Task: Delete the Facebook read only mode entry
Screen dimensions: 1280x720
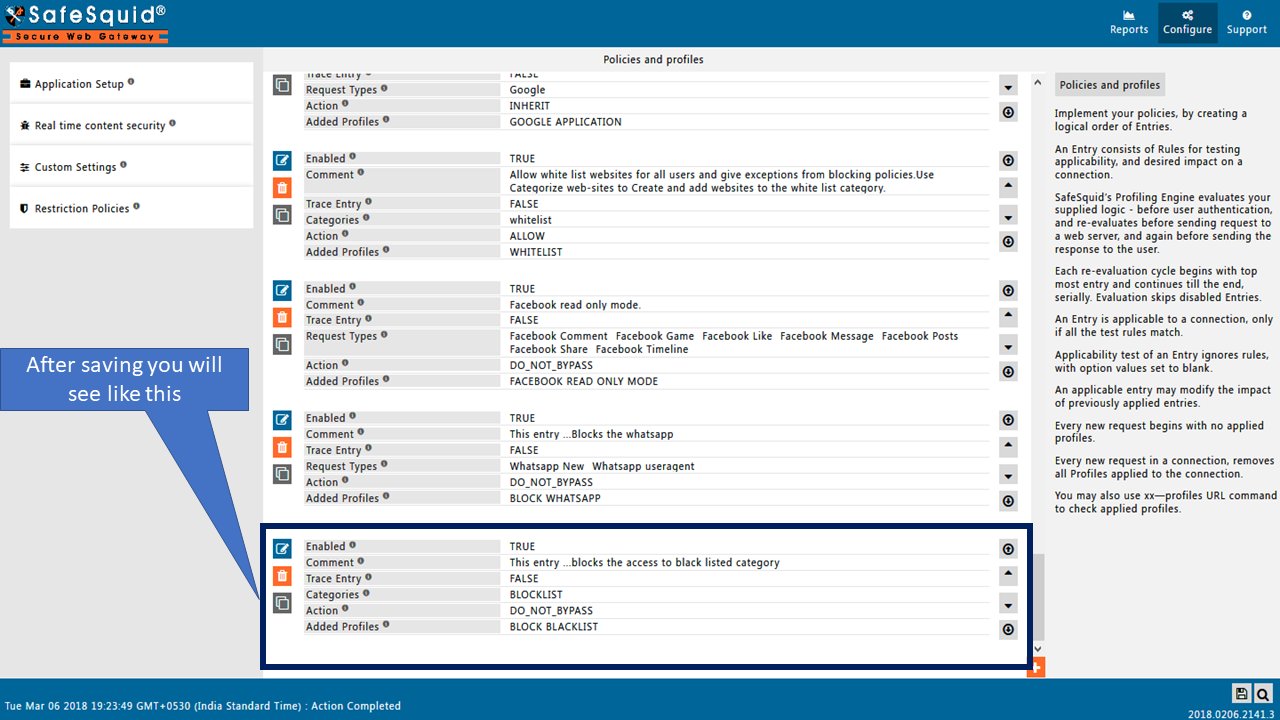Action: pos(282,318)
